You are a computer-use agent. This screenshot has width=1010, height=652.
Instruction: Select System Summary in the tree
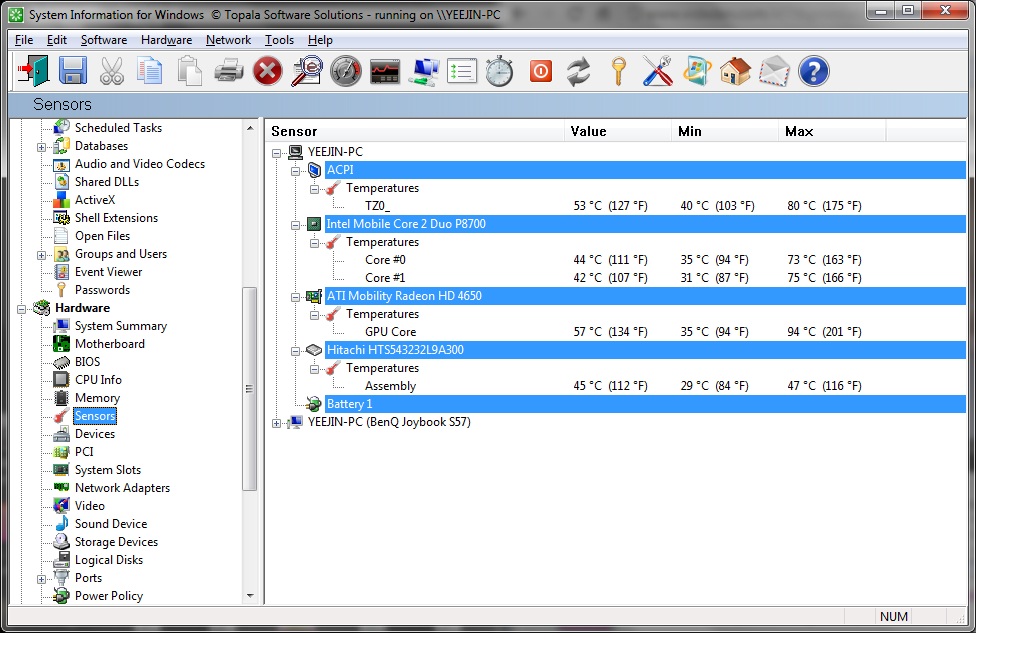[120, 326]
